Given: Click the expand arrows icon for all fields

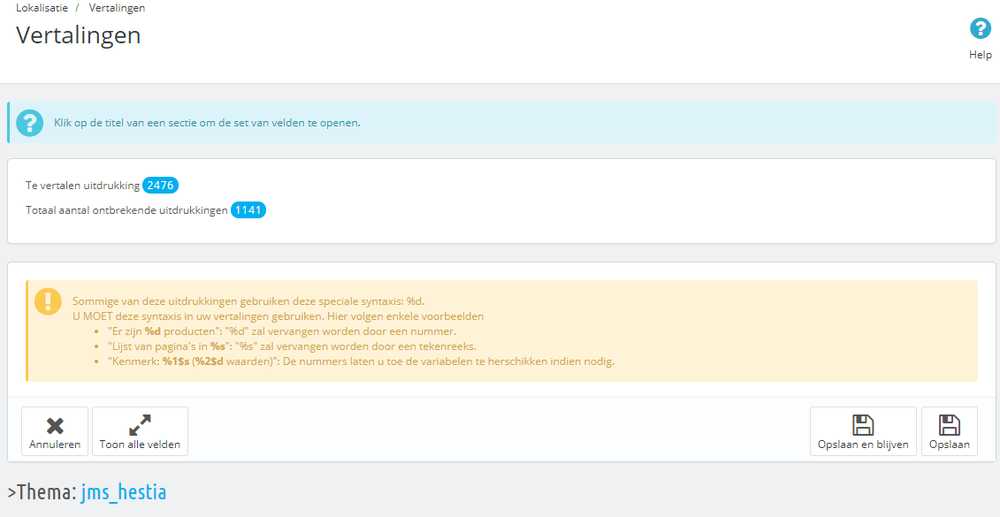Looking at the screenshot, I should click(x=140, y=426).
